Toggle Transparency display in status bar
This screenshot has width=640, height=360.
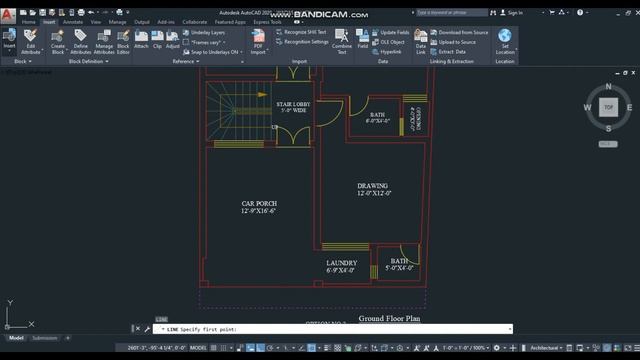pyautogui.click(x=338, y=348)
